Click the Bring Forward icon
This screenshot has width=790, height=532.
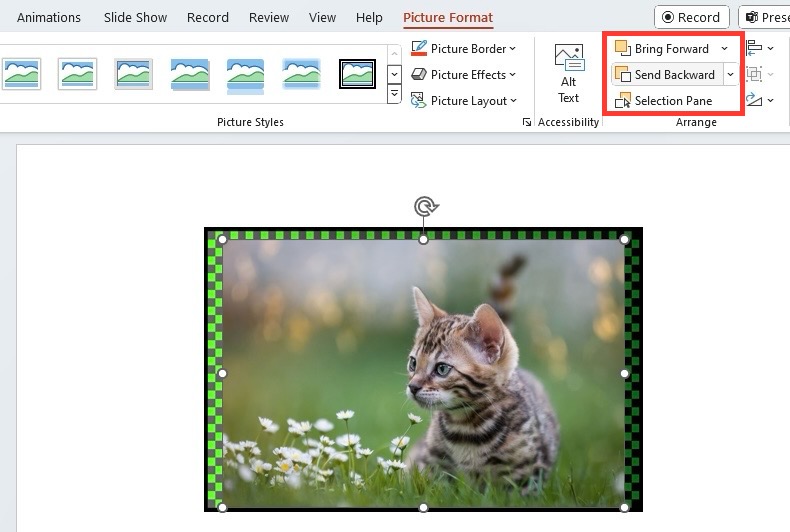(x=623, y=48)
